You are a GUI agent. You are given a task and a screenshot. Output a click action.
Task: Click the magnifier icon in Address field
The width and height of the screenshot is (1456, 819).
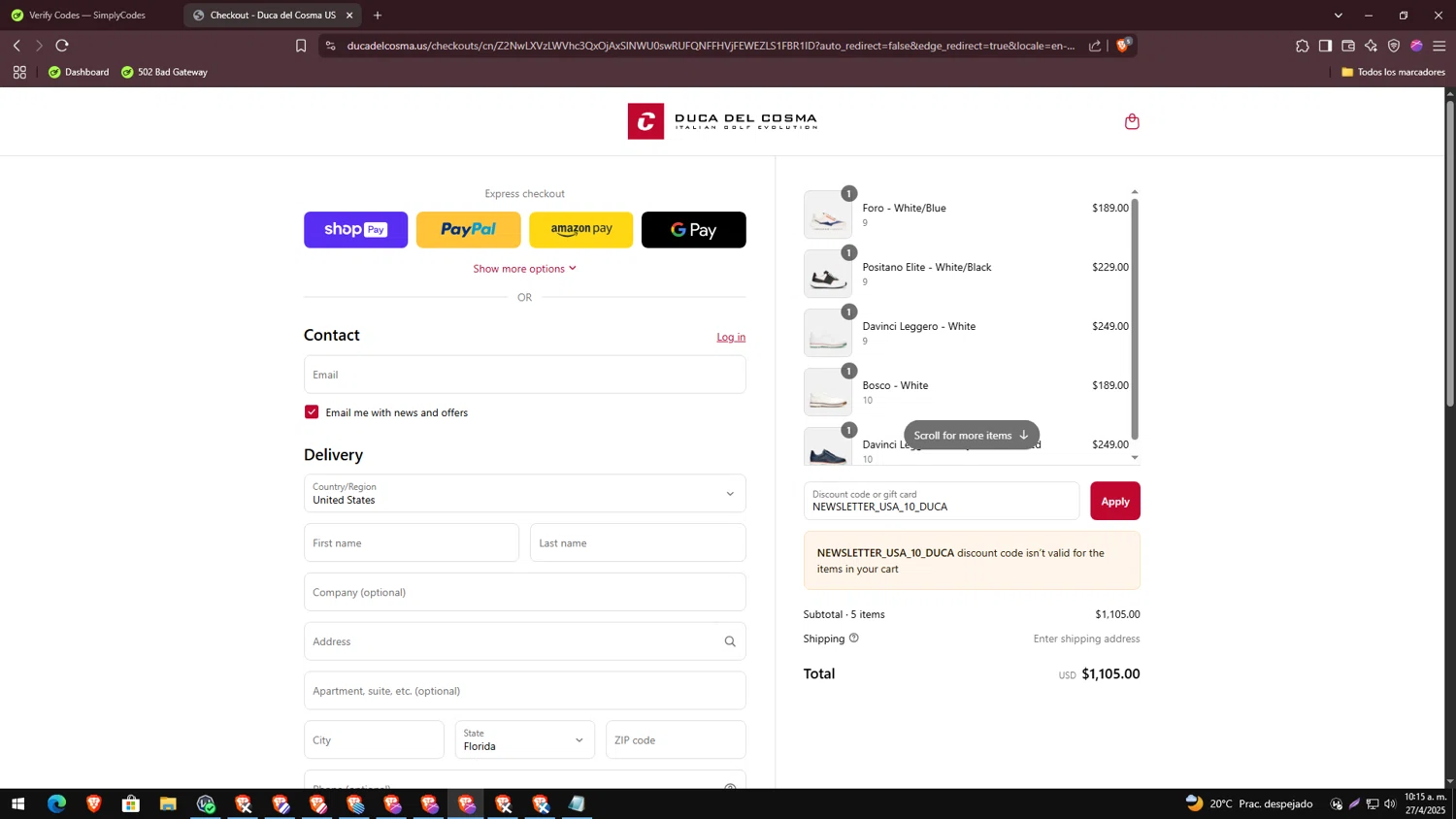point(730,641)
